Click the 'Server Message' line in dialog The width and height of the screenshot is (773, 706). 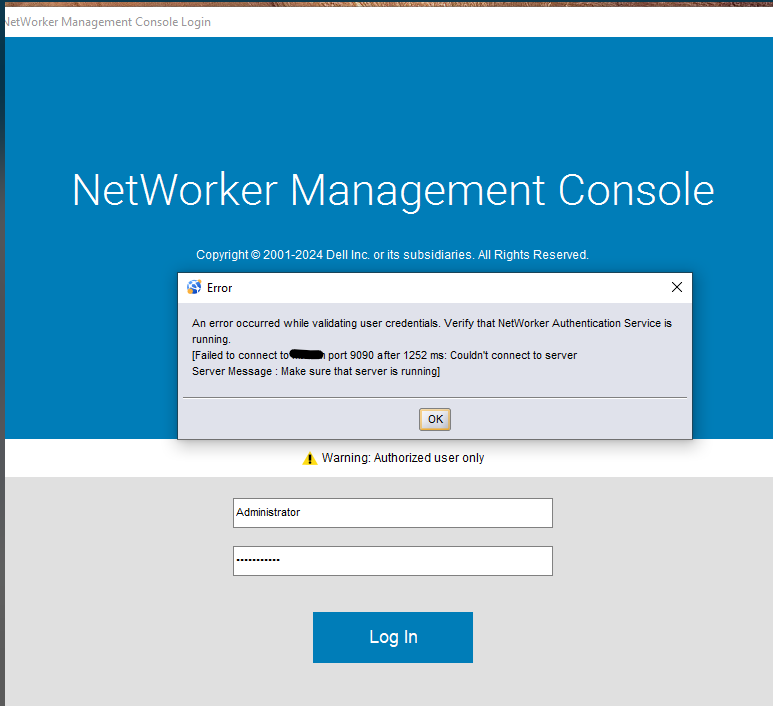pos(316,371)
